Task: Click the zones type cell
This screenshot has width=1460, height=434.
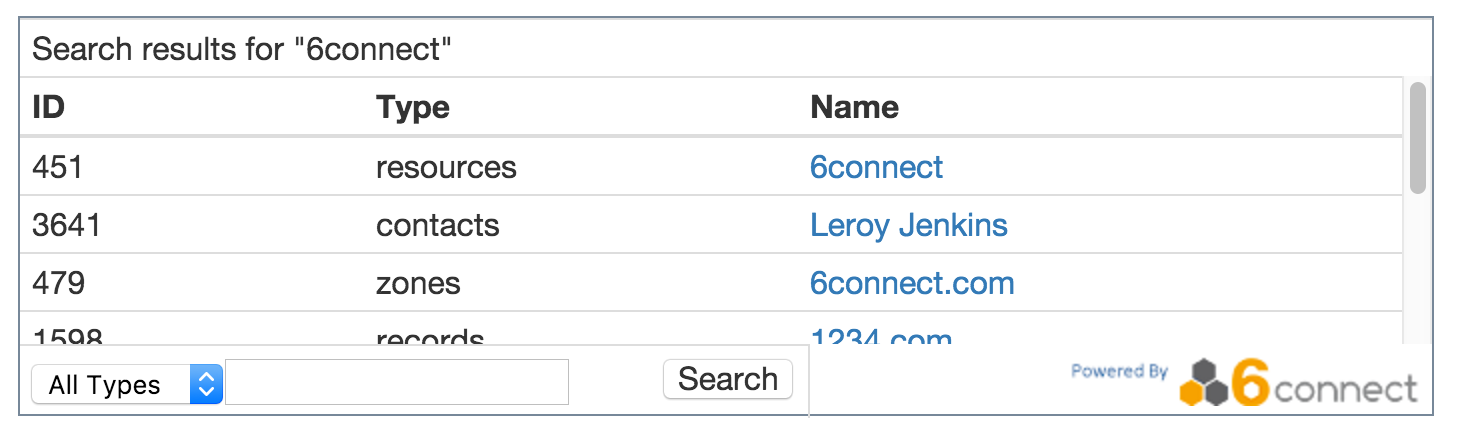Action: [418, 283]
